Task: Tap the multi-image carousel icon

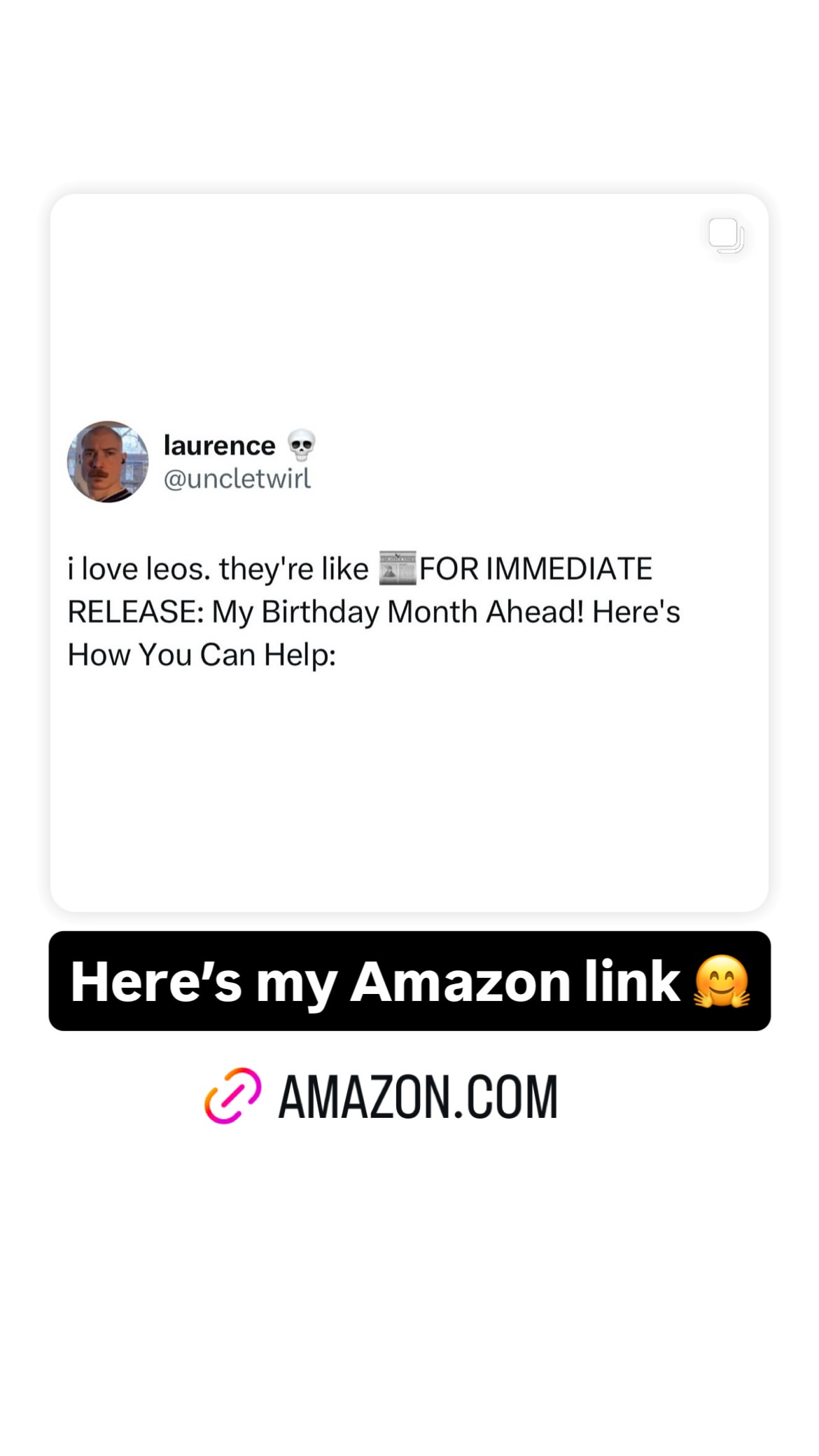Action: click(x=726, y=235)
